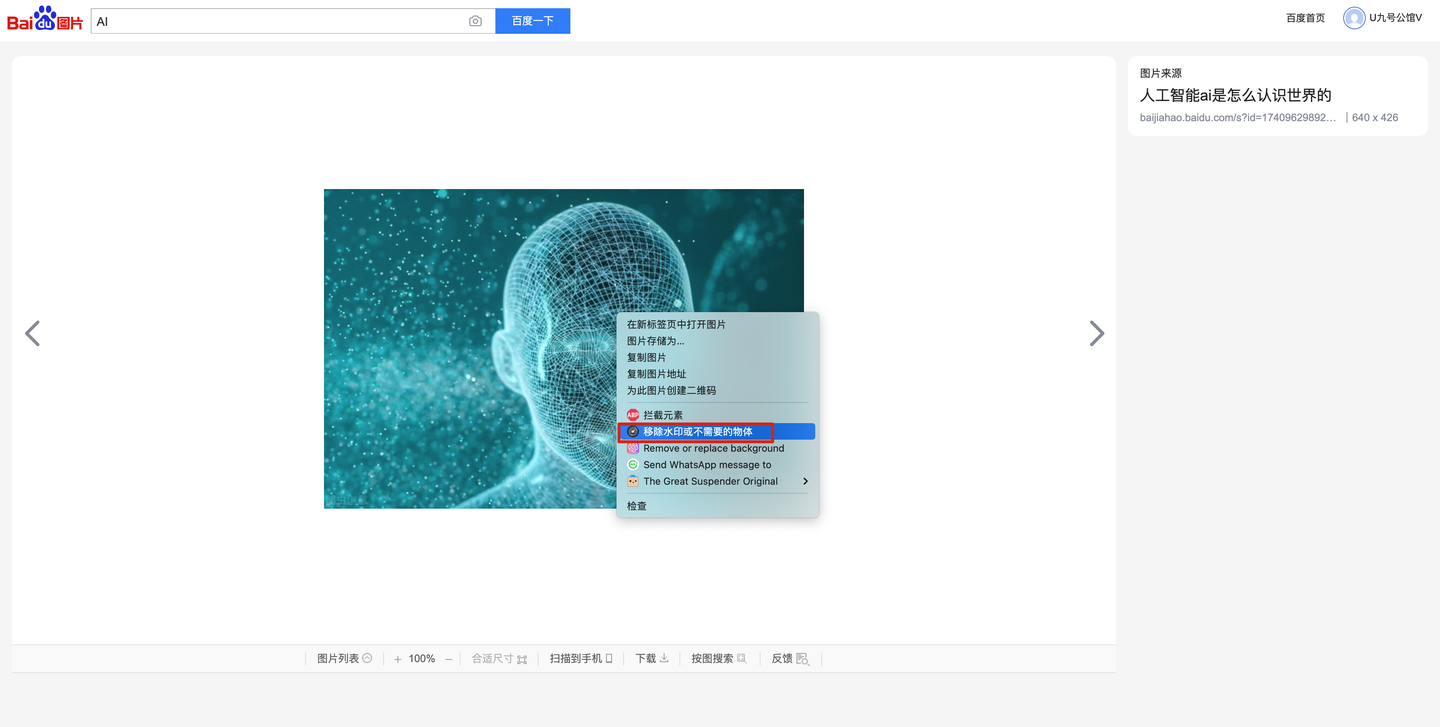Viewport: 1440px width, 727px height.
Task: Select 移除水印或不需要的物体 menu entry
Action: tap(716, 432)
